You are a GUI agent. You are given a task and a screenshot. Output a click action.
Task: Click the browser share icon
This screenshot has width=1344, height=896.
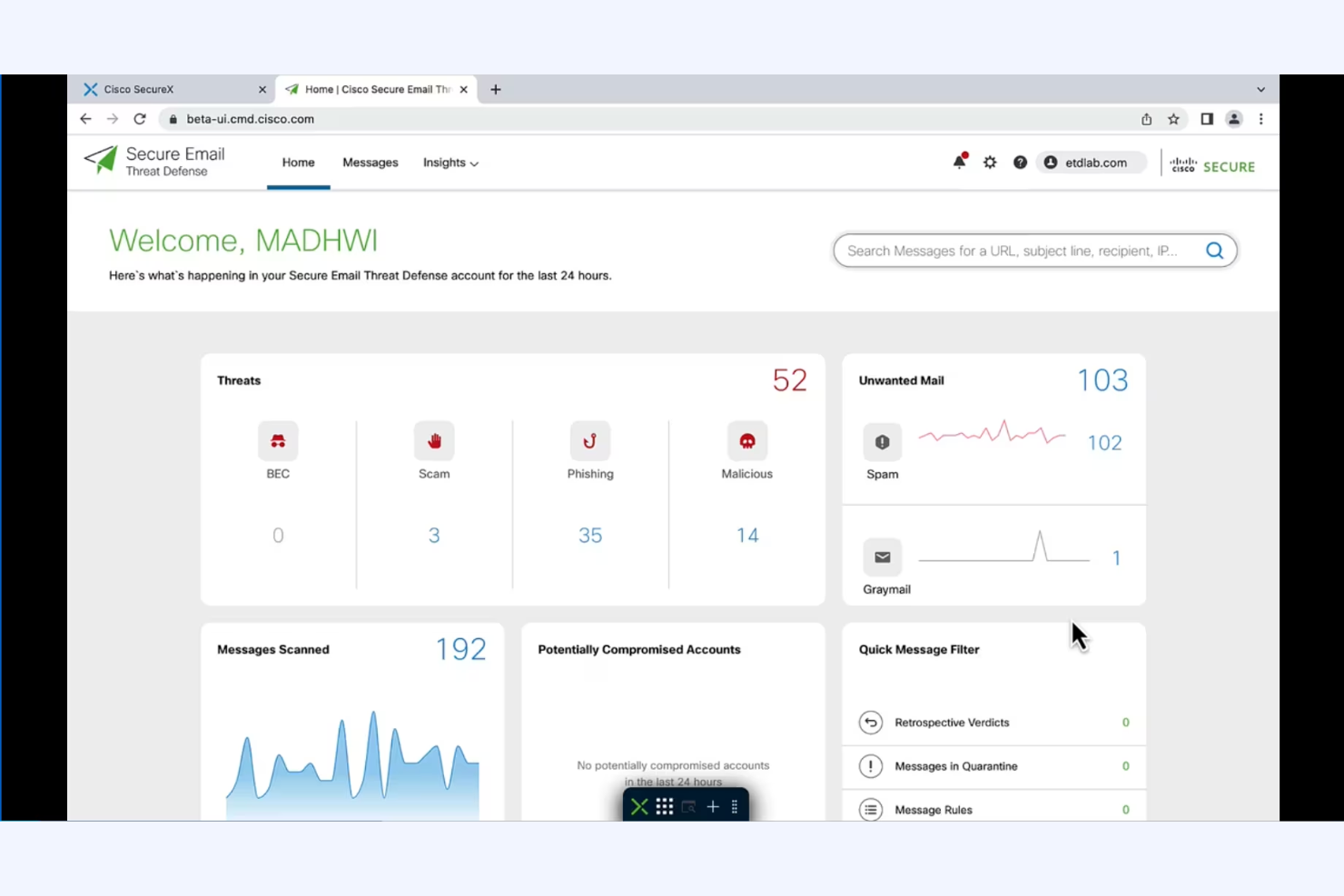pyautogui.click(x=1146, y=119)
